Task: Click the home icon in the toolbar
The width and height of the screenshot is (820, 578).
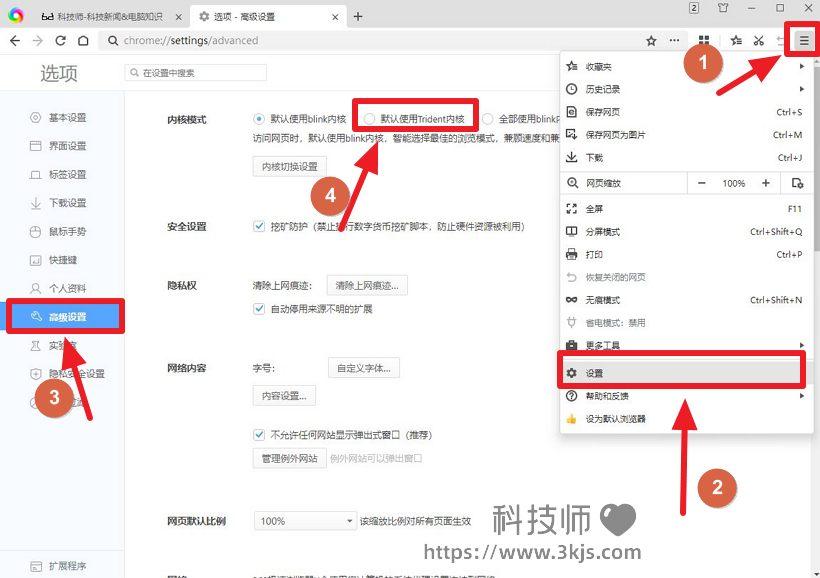Action: 84,41
